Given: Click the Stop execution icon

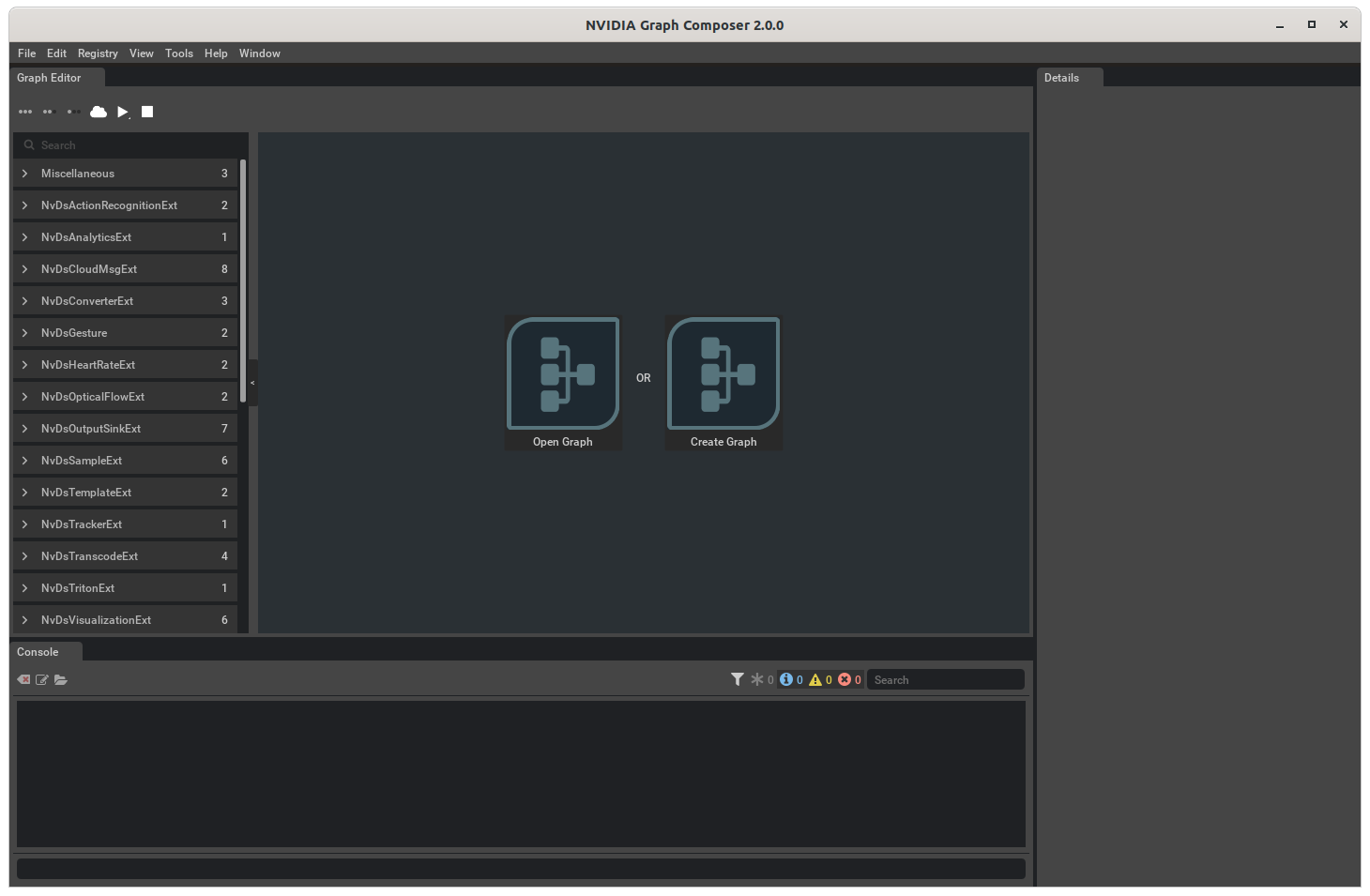Looking at the screenshot, I should coord(147,112).
